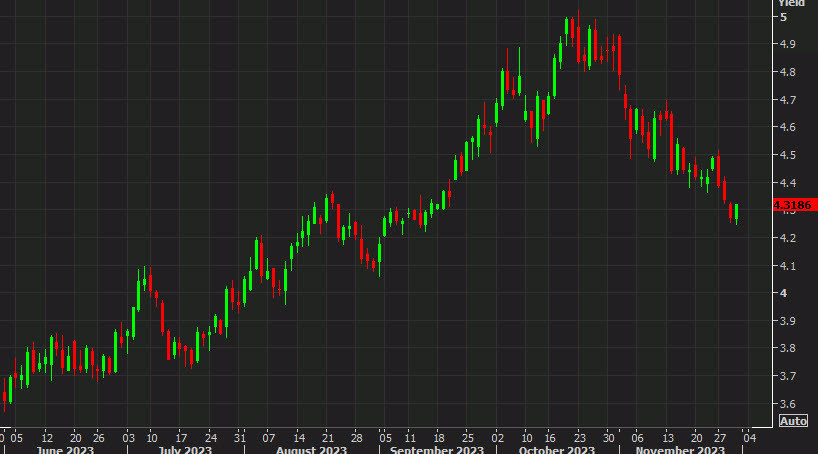Select the June 2023 month label

pos(65,450)
